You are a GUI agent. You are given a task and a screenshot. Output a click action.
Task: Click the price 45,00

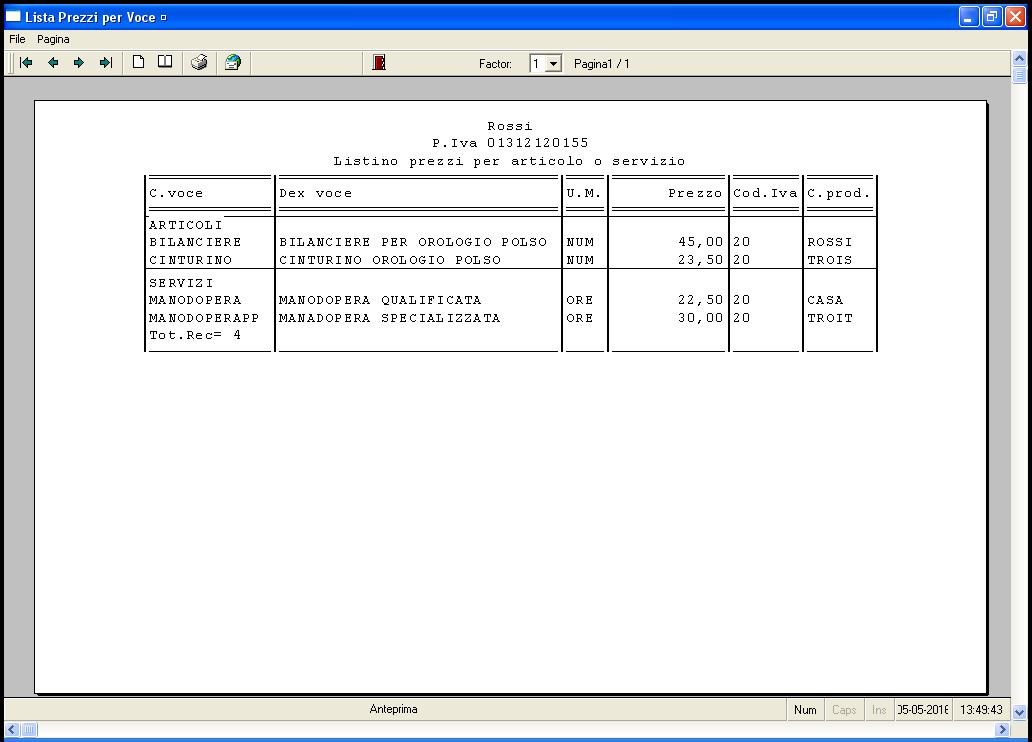click(x=700, y=242)
